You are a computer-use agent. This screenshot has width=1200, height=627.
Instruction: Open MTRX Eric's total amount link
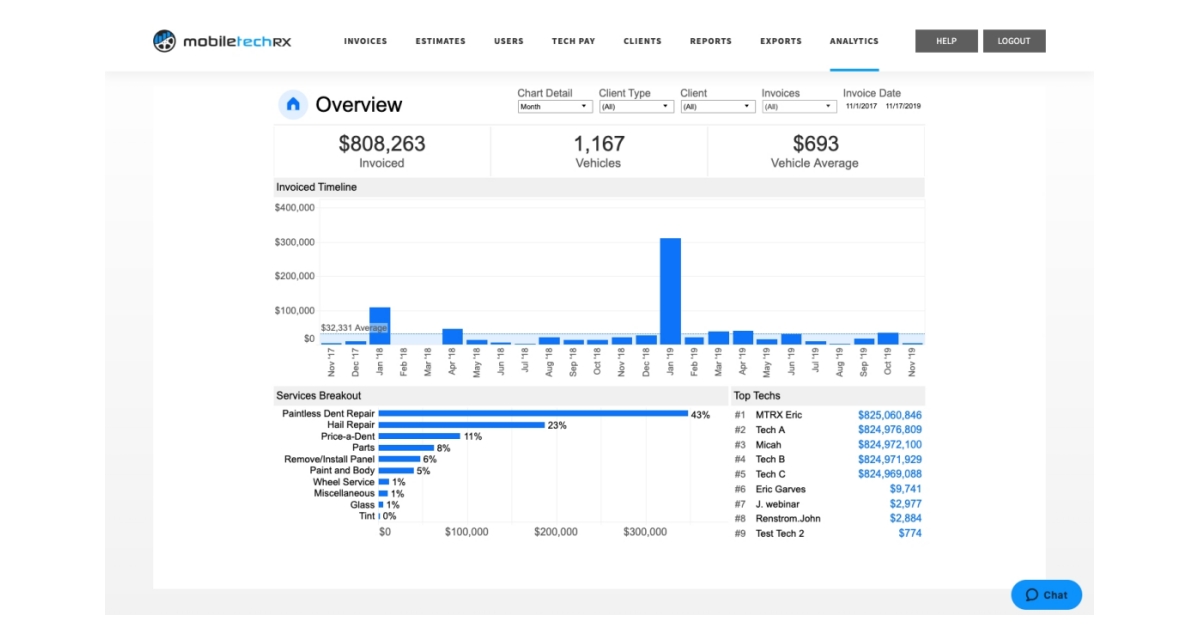tap(889, 415)
